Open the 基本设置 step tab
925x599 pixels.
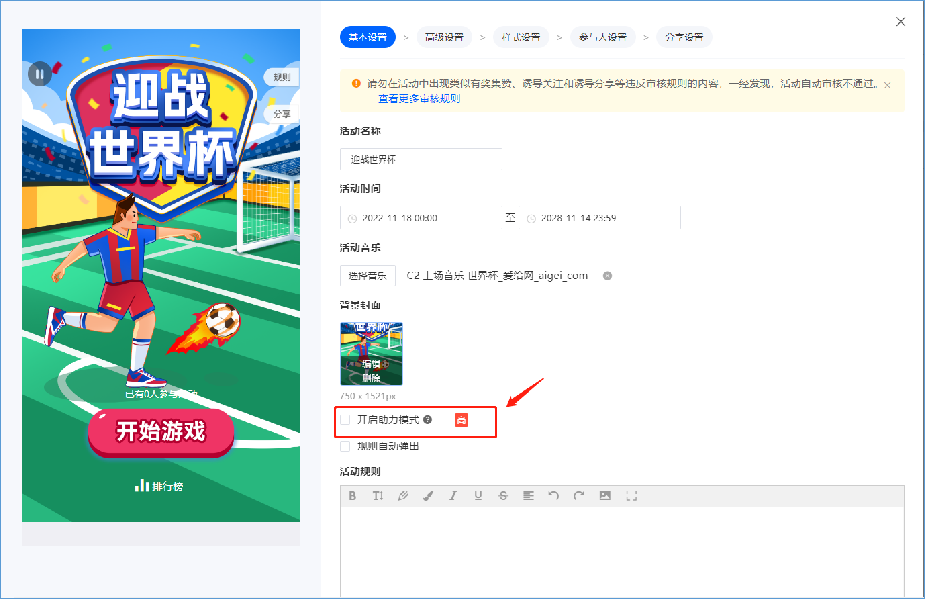click(368, 37)
